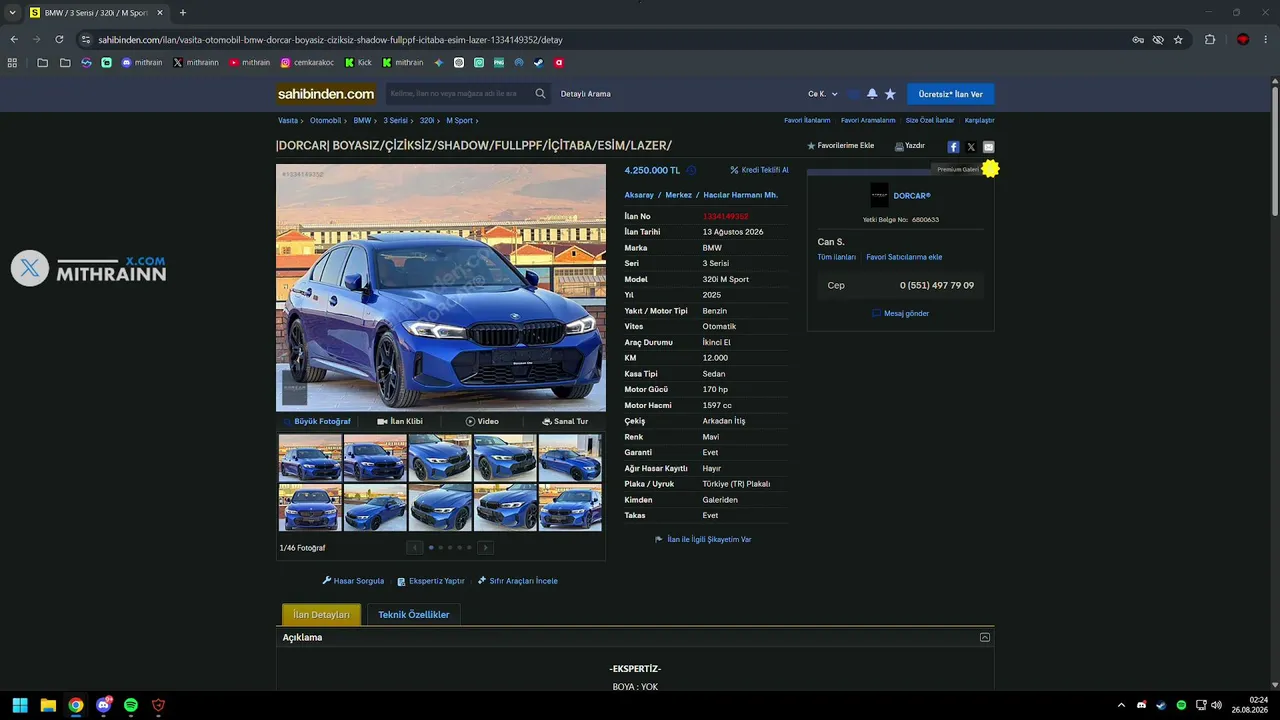Open the saved passwords key icon
Viewport: 1280px width, 720px height.
coord(1138,40)
